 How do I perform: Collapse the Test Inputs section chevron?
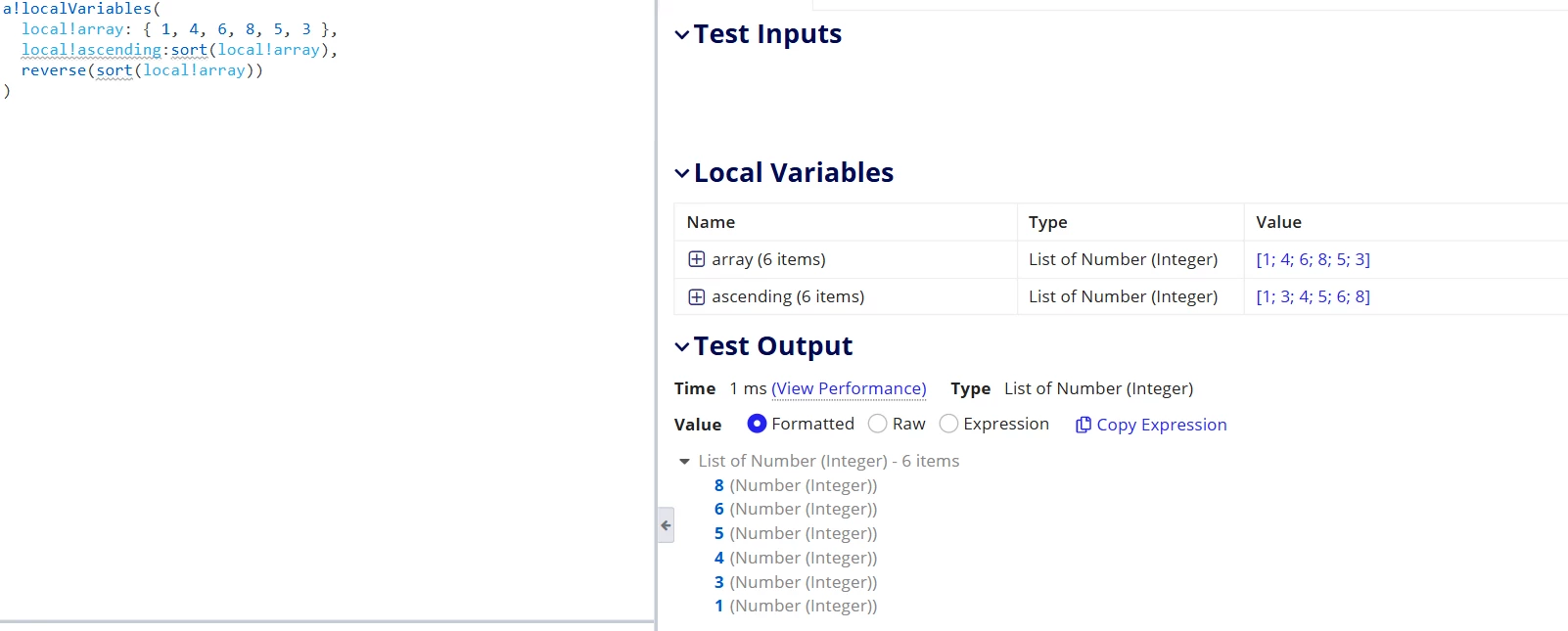pos(682,35)
